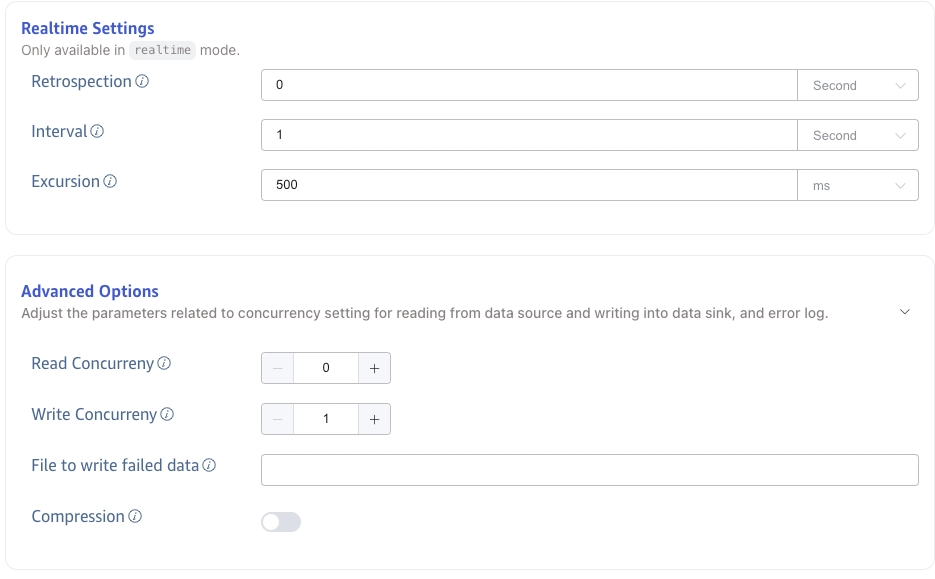Decrease Read Concurreny with minus button
Viewport: 935px width, 579px height.
click(278, 368)
